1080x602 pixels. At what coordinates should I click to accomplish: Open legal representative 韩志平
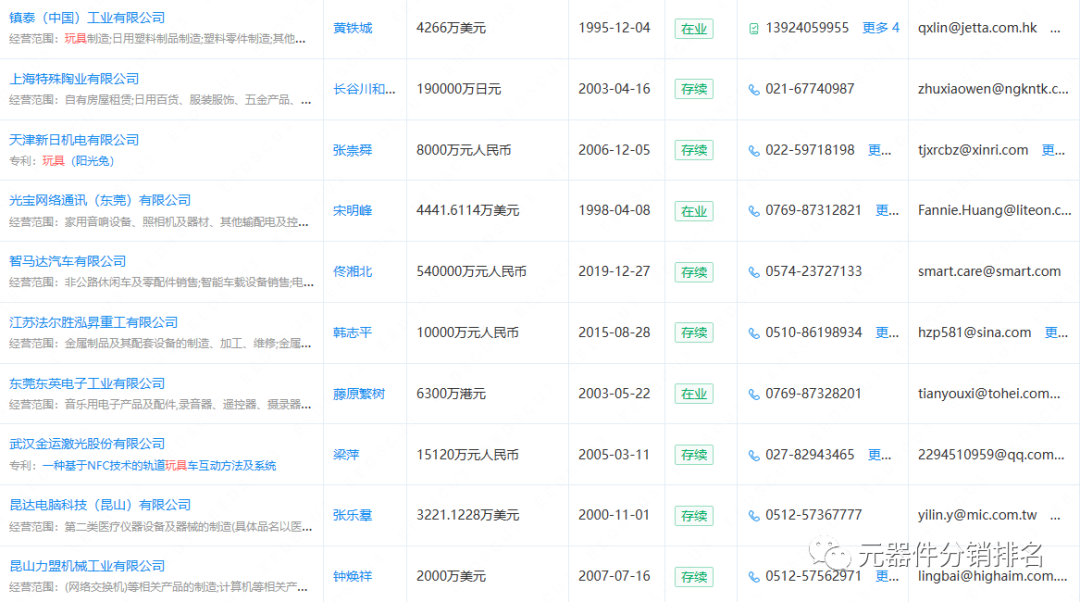tap(353, 333)
